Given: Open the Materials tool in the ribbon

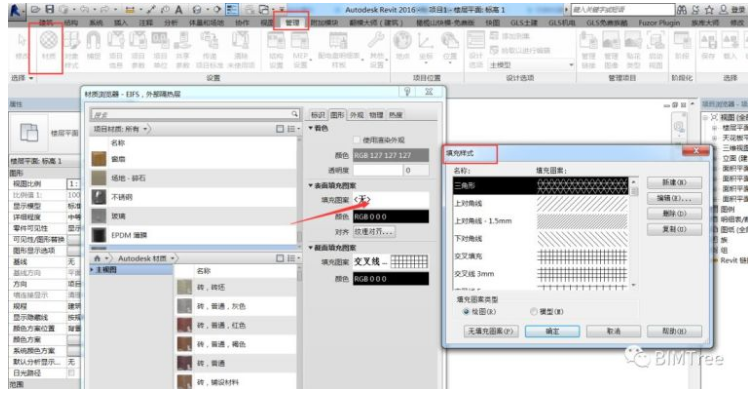Looking at the screenshot, I should coord(48,46).
